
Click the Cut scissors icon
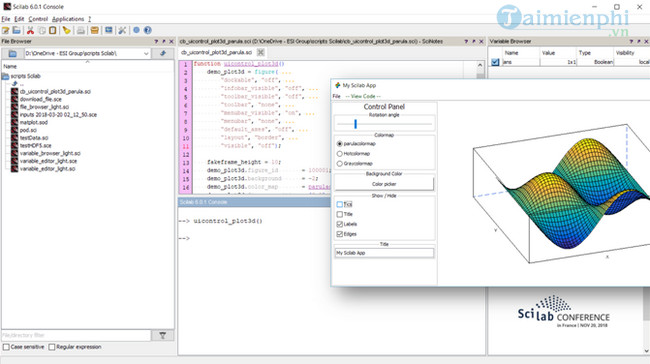point(30,30)
